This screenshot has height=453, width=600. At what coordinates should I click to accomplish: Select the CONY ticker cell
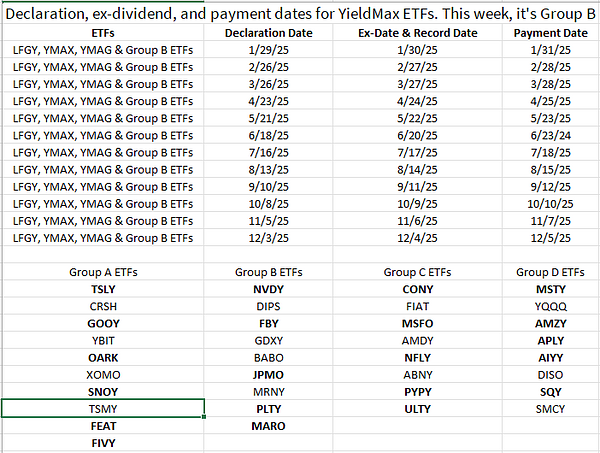pos(417,288)
